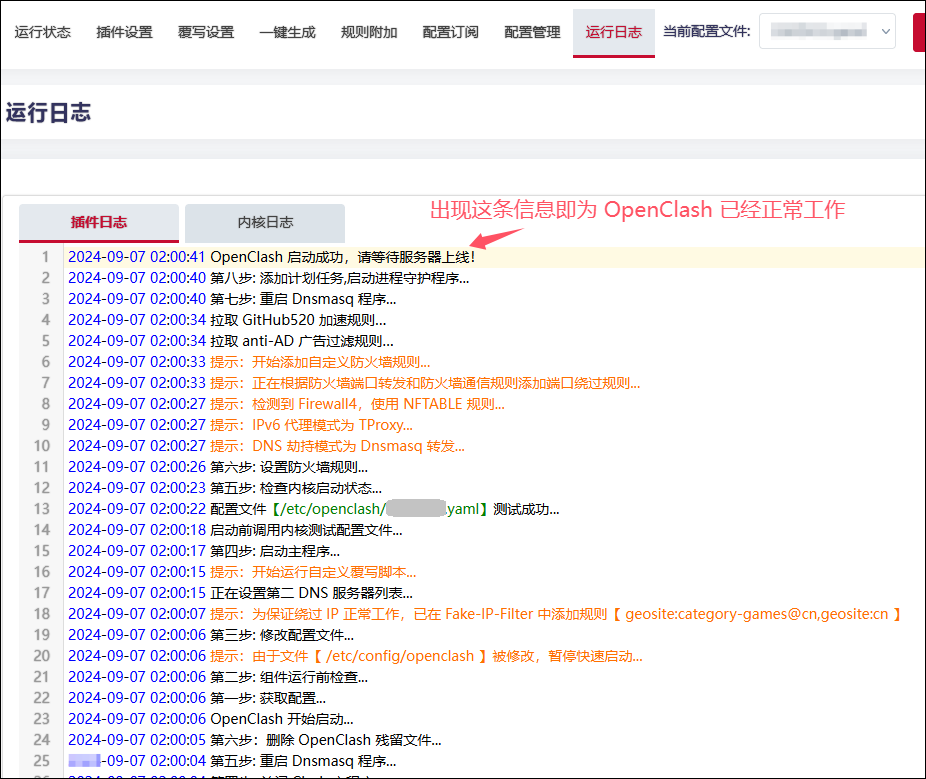Open the 配置管理 page
Viewport: 926px width, 779px height.
[x=533, y=32]
